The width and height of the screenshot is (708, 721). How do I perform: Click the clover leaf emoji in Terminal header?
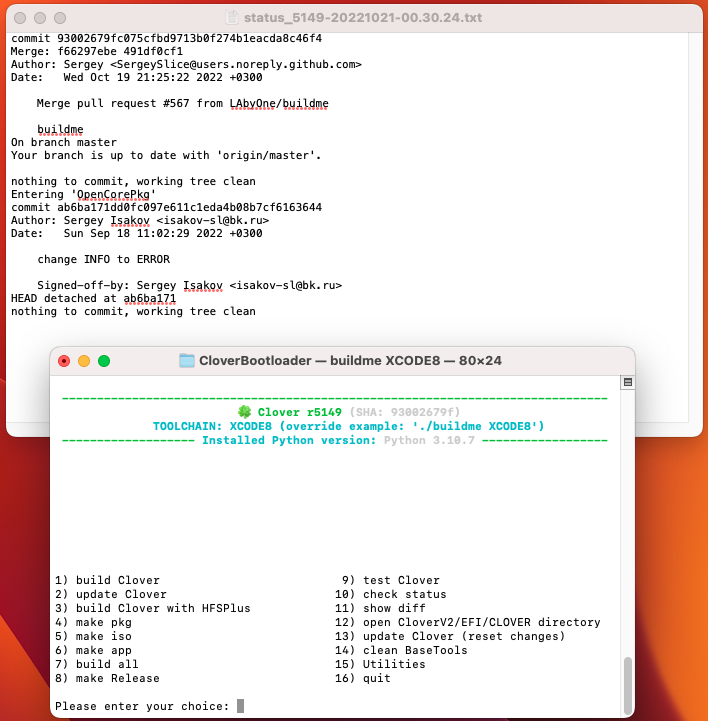click(x=245, y=412)
